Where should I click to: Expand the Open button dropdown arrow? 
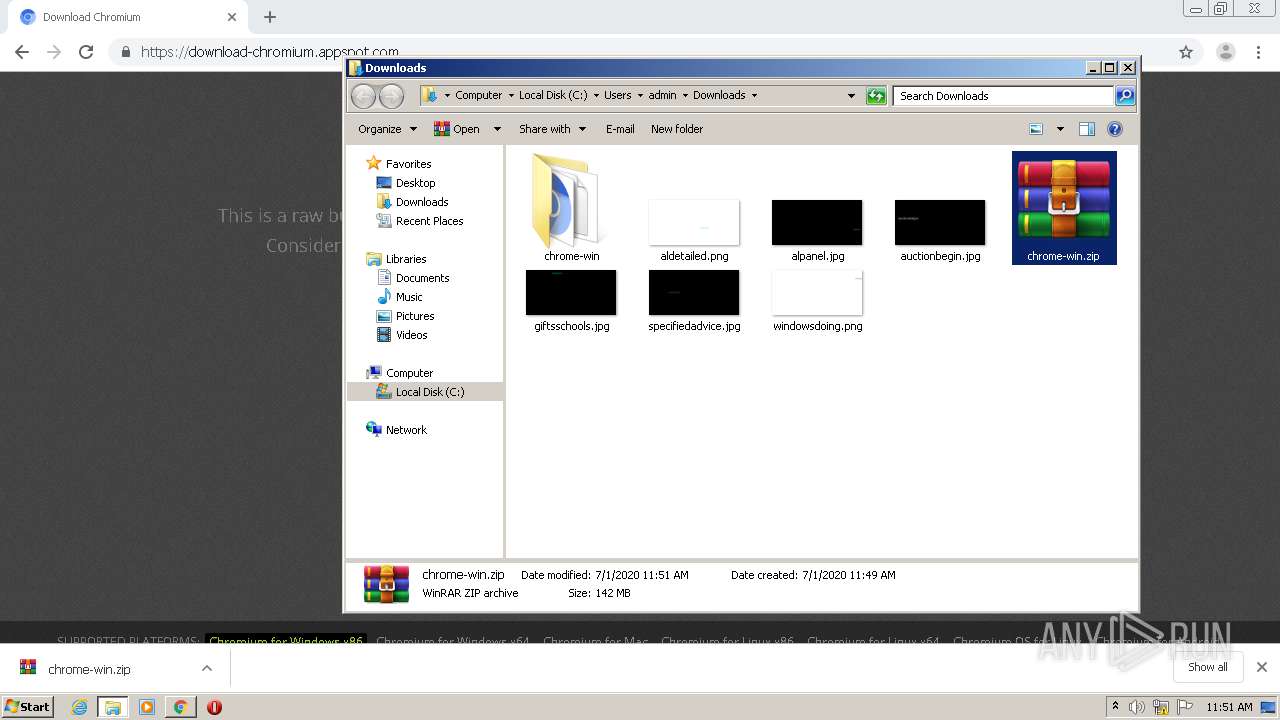tap(497, 129)
